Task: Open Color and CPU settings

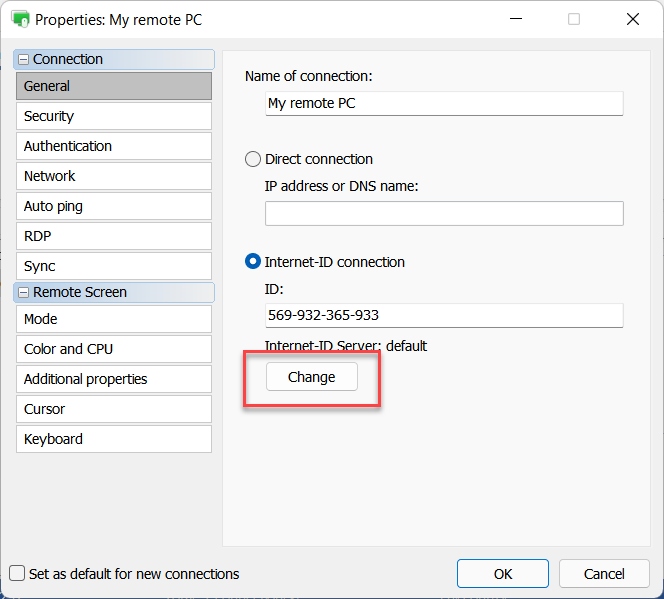Action: 113,349
